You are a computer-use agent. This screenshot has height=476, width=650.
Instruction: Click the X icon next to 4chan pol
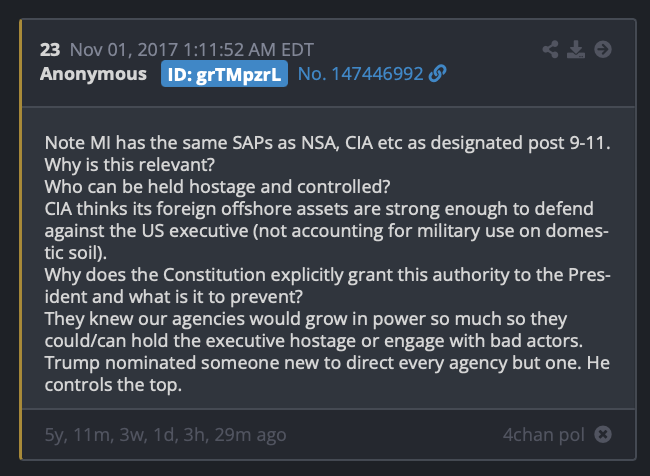point(602,434)
